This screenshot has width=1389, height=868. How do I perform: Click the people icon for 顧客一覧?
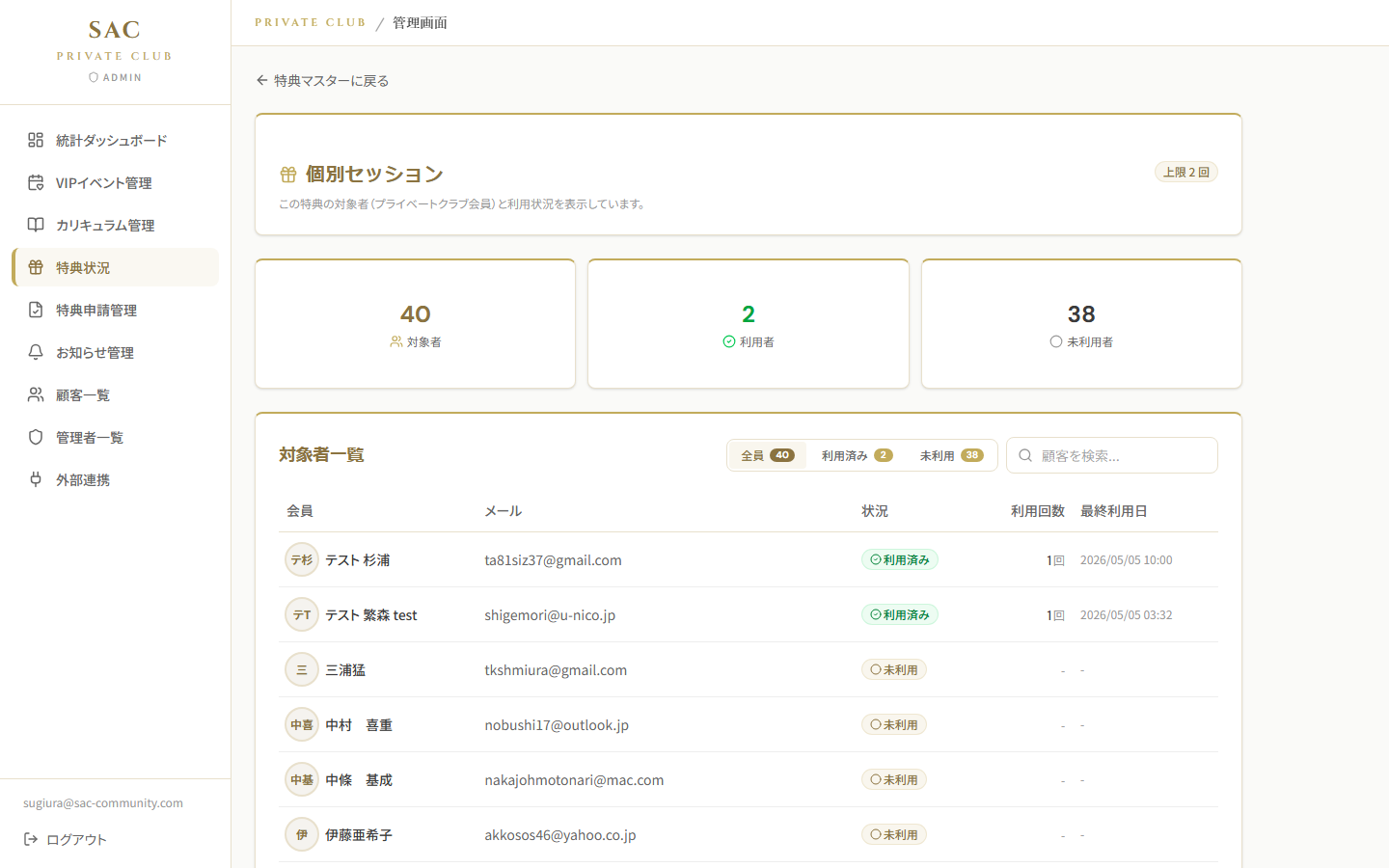click(36, 394)
